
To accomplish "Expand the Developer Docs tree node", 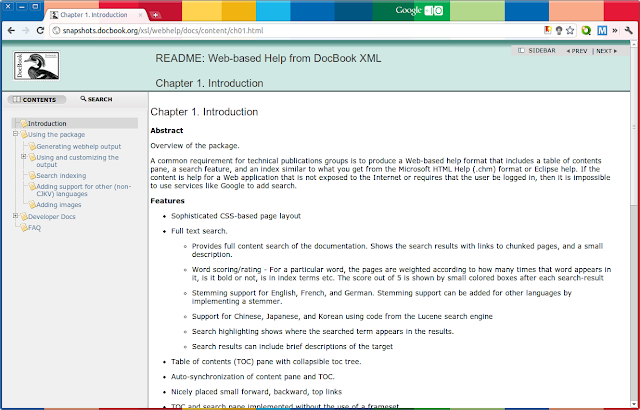I will pos(16,216).
